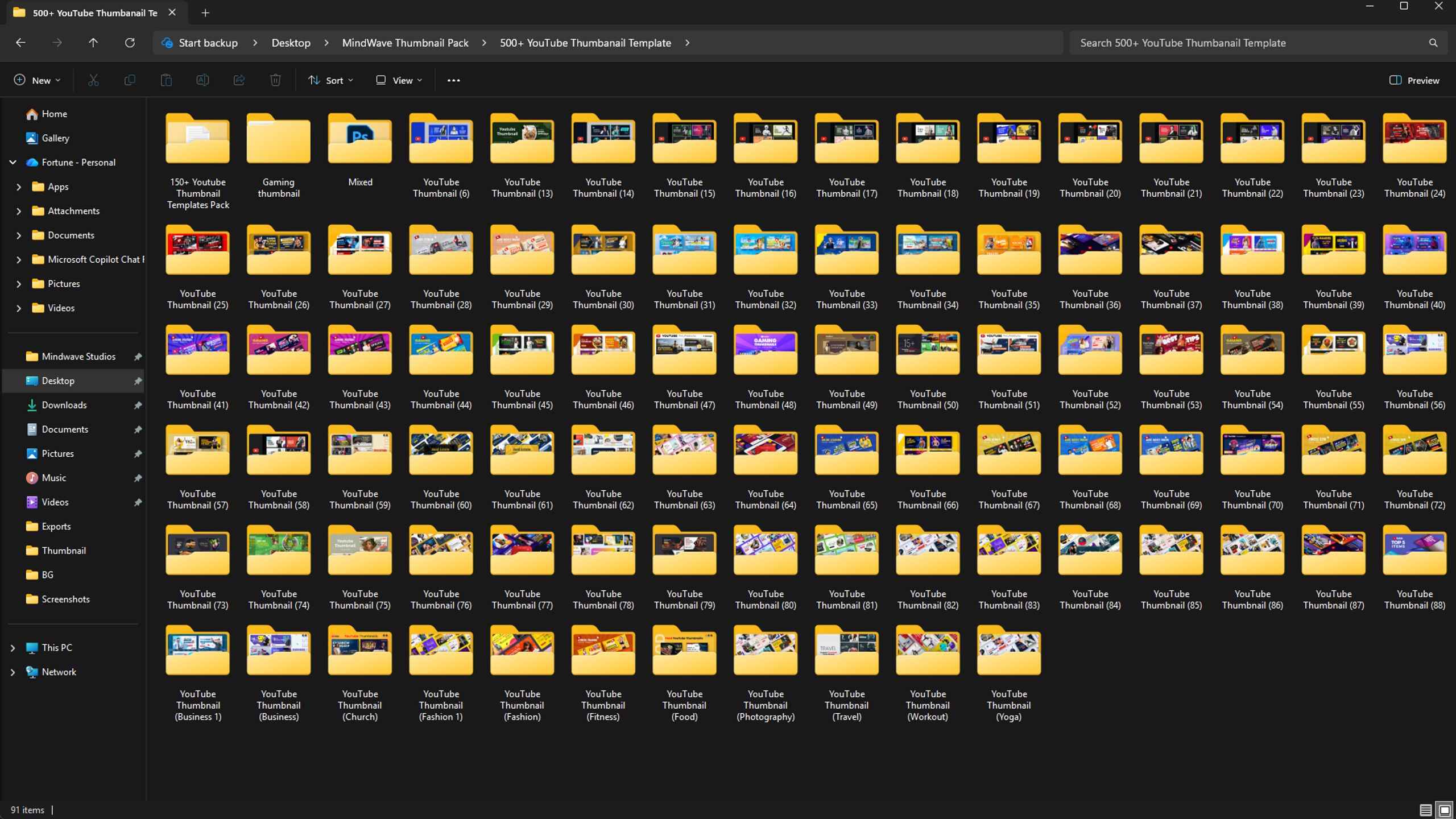
Task: Open the Sort dropdown menu
Action: tap(331, 80)
